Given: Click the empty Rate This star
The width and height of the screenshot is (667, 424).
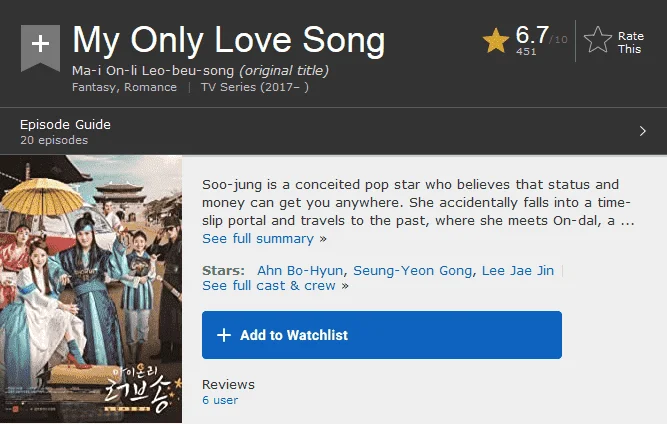Looking at the screenshot, I should (598, 40).
